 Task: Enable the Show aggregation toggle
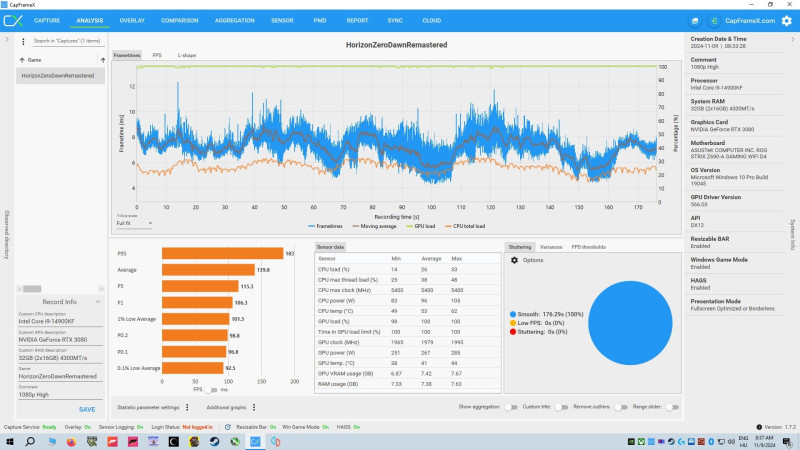[x=511, y=407]
